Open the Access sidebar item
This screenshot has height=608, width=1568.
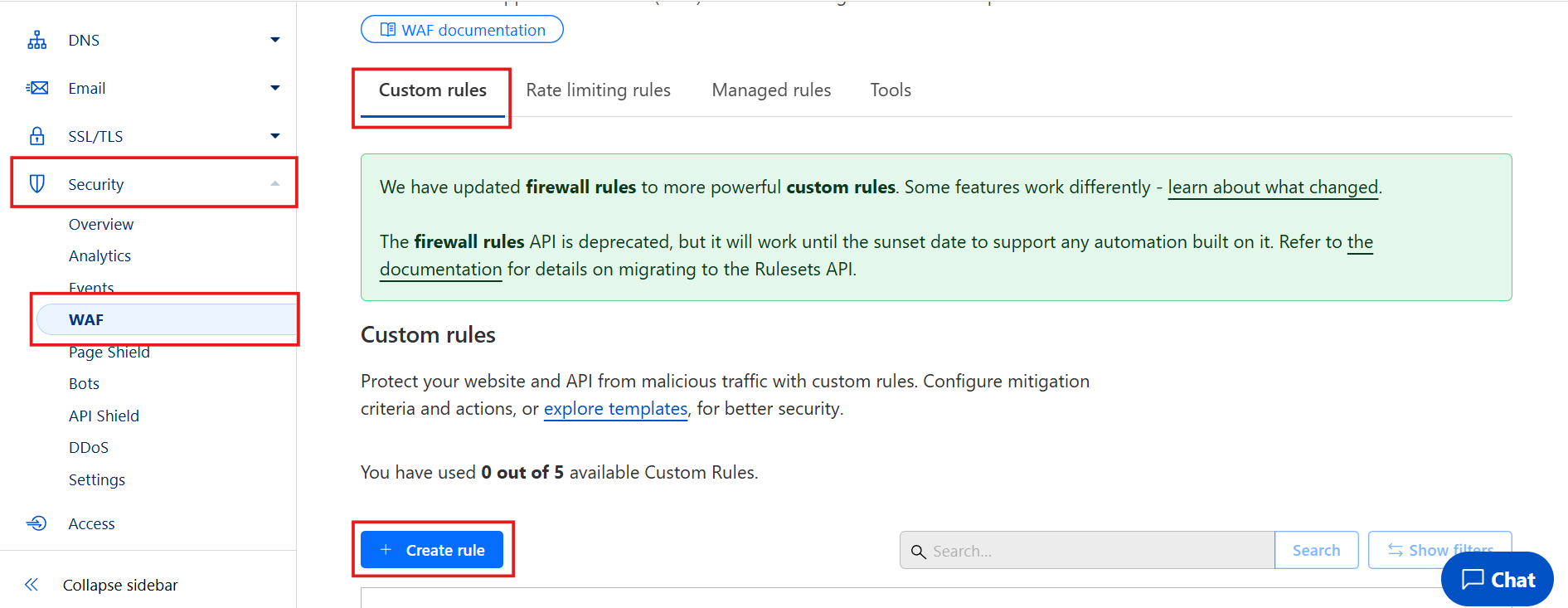[x=91, y=523]
